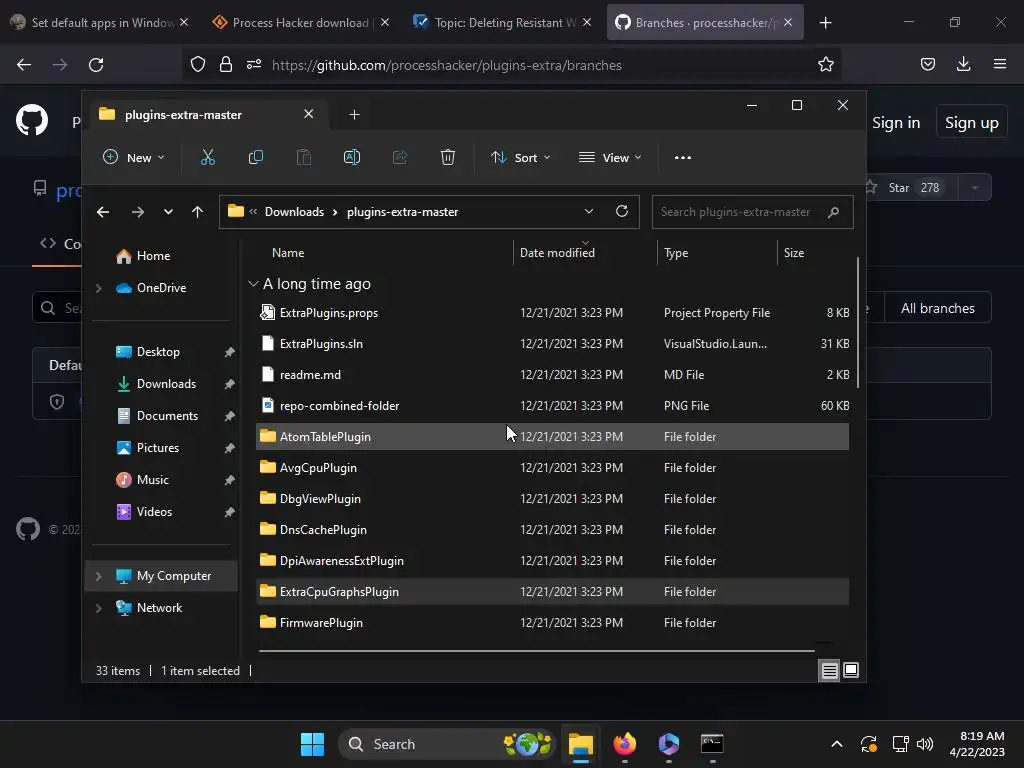
Task: Click the Delete trash can icon
Action: pos(447,157)
